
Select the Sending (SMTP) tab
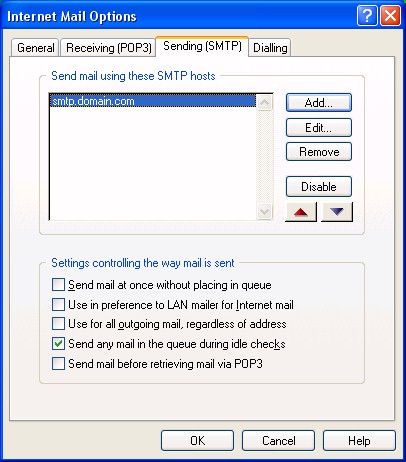click(x=202, y=46)
